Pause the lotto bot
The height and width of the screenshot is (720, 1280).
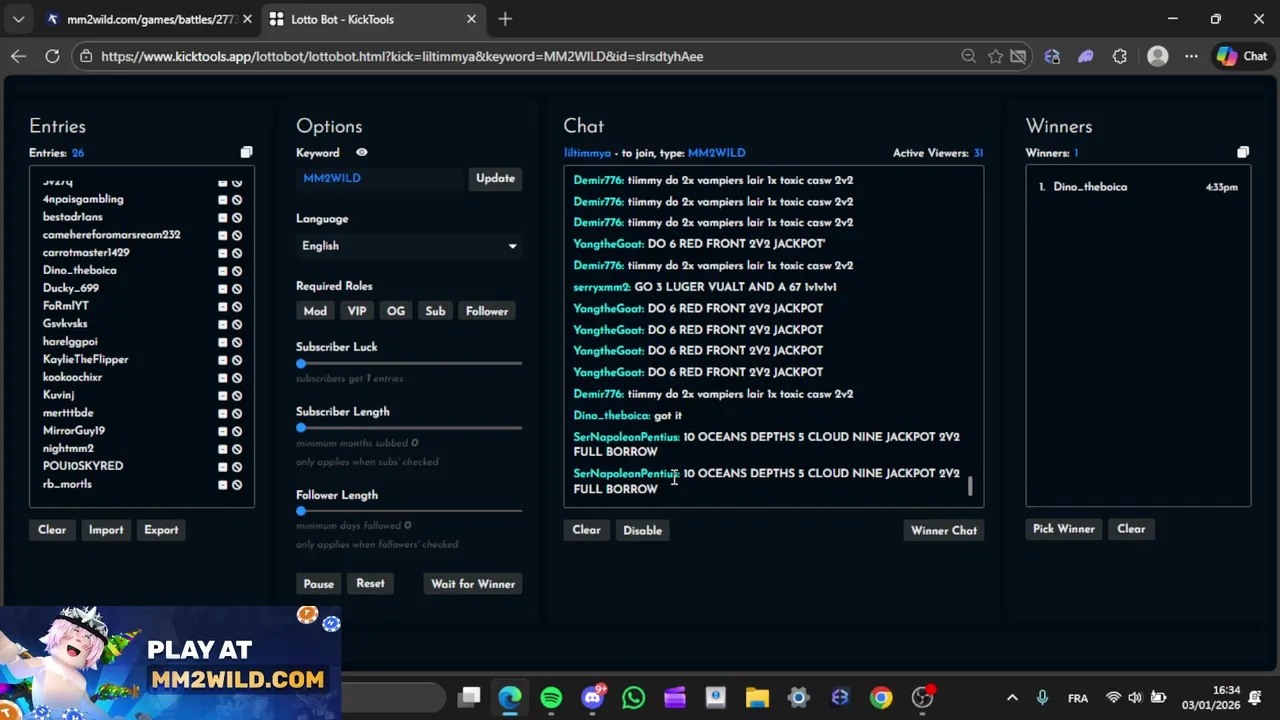coord(319,584)
